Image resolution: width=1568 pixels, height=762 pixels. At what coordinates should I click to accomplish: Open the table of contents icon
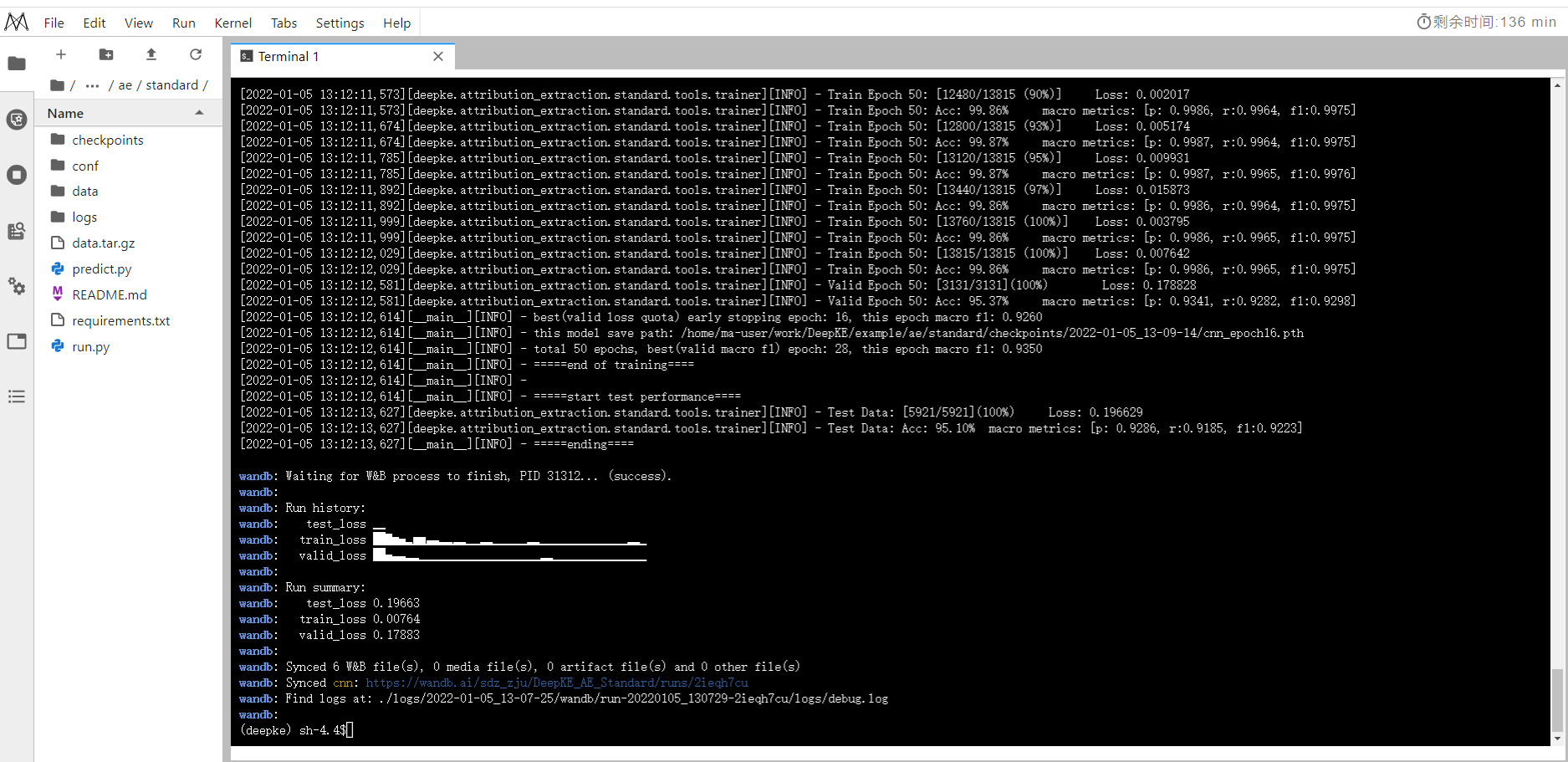click(x=17, y=396)
